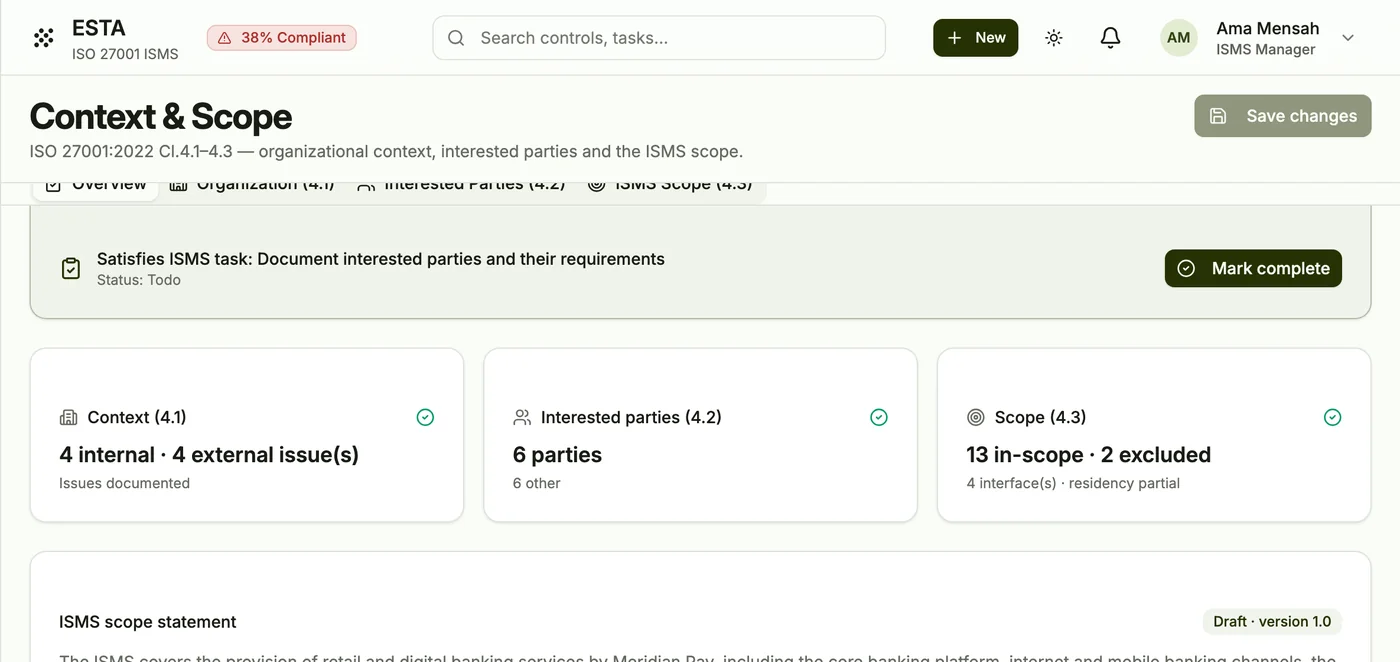Switch to the Interested Parties (4.2) tab

[x=461, y=186]
